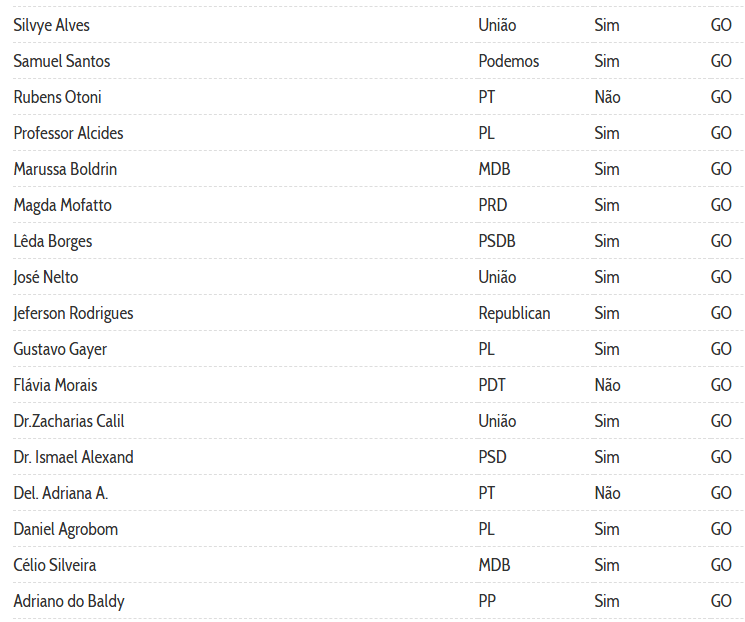This screenshot has width=745, height=622.
Task: Select José Nelto from the list
Action: coord(45,277)
